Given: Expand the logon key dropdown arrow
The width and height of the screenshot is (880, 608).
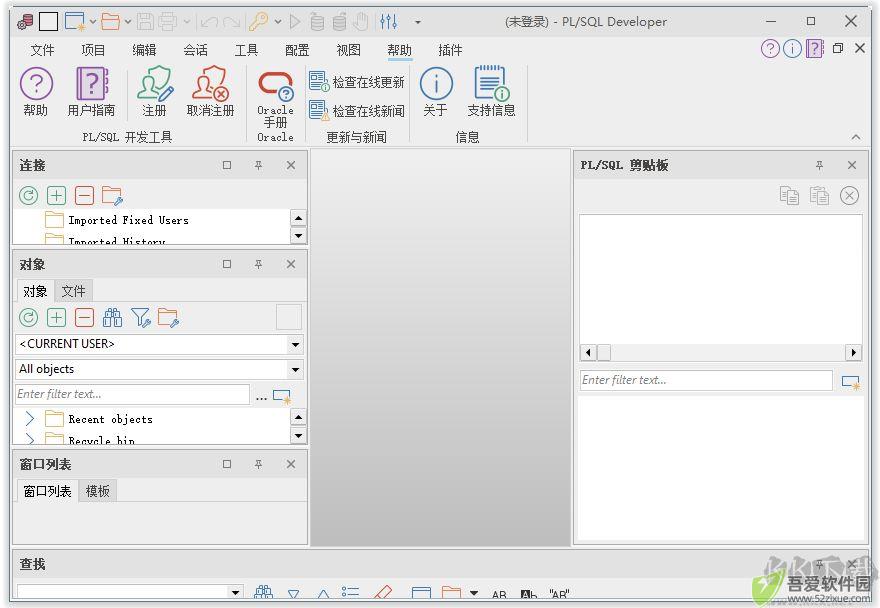Looking at the screenshot, I should point(278,22).
